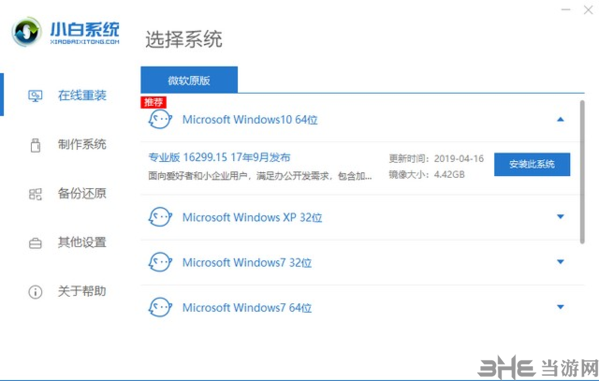Click the 小白系统 logo icon

coord(27,32)
